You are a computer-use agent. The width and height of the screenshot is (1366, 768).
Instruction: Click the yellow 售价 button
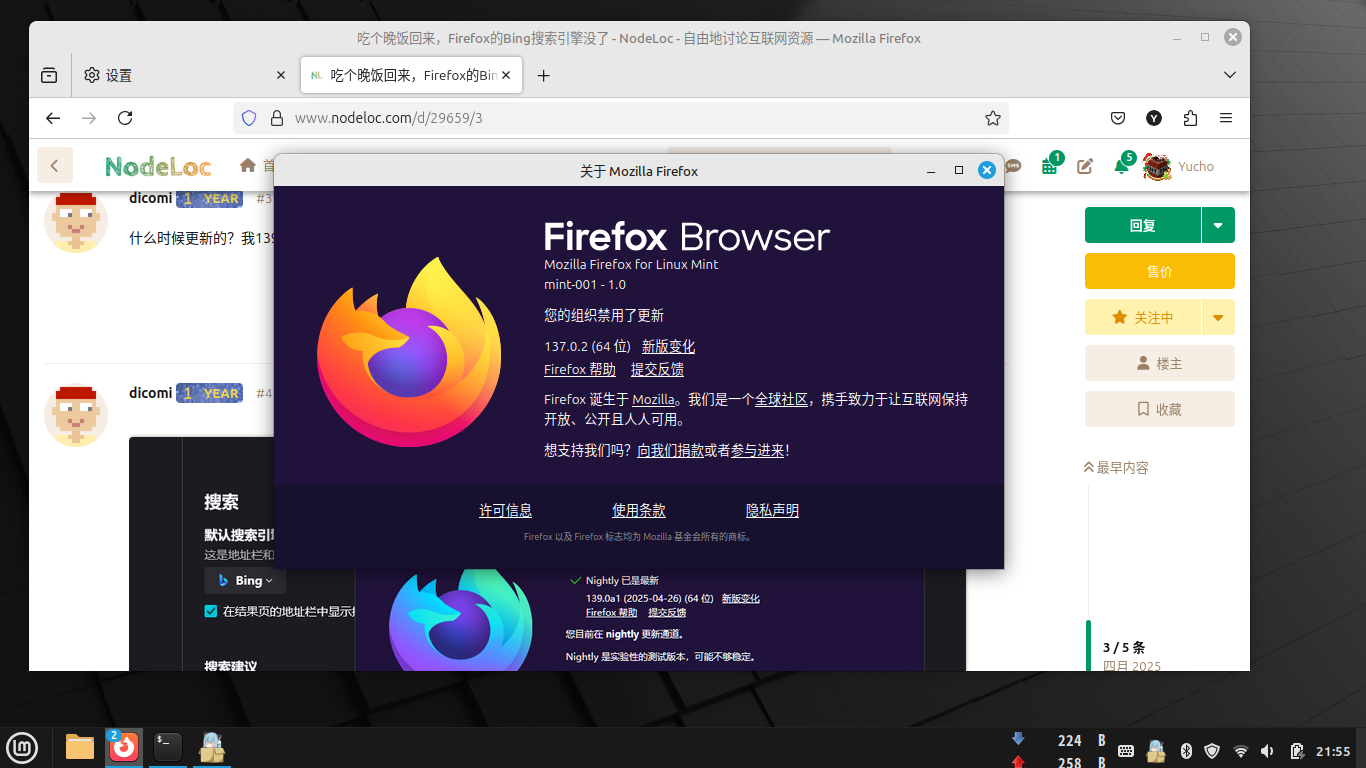point(1160,271)
